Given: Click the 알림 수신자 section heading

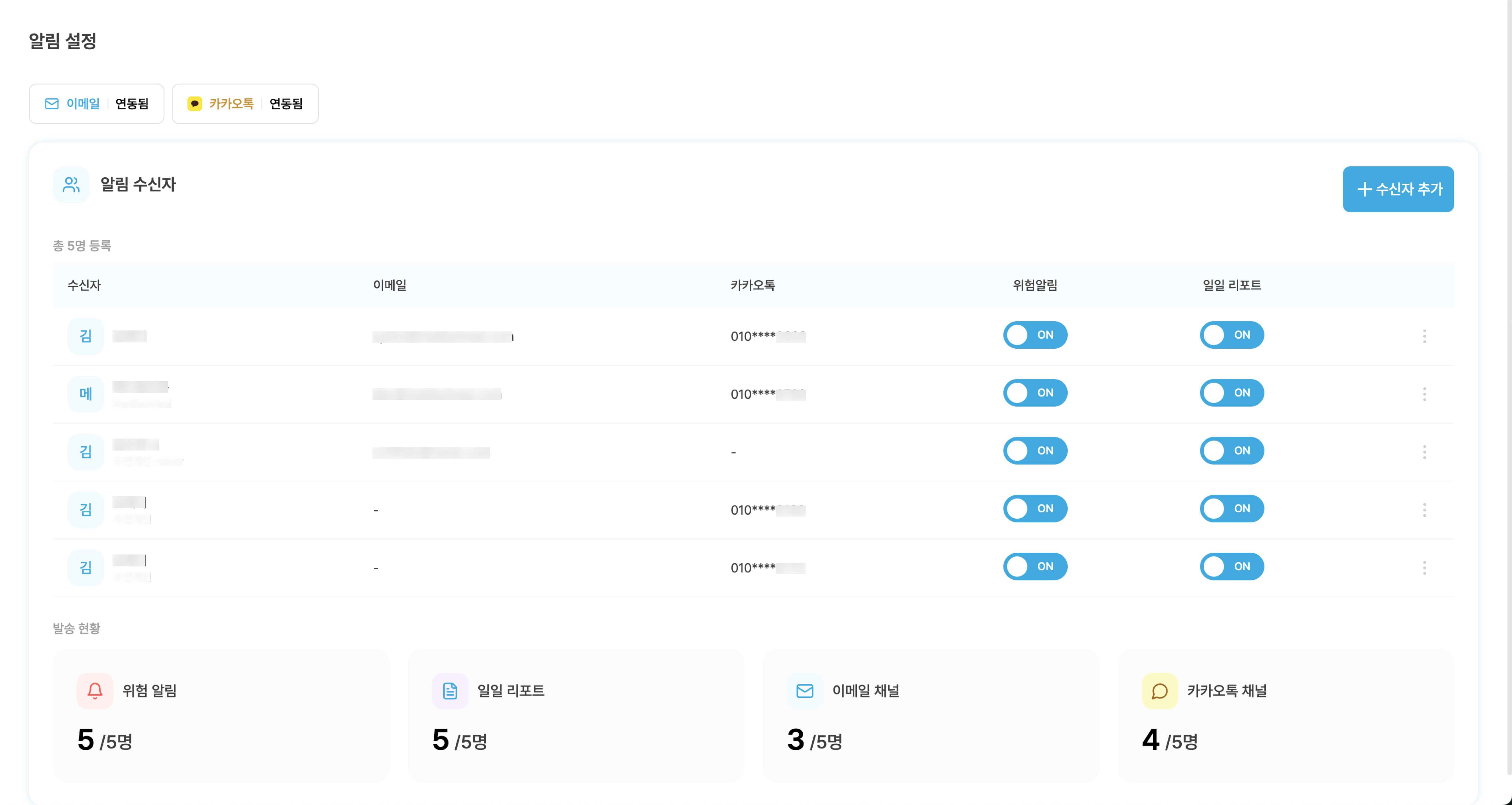Looking at the screenshot, I should click(138, 184).
